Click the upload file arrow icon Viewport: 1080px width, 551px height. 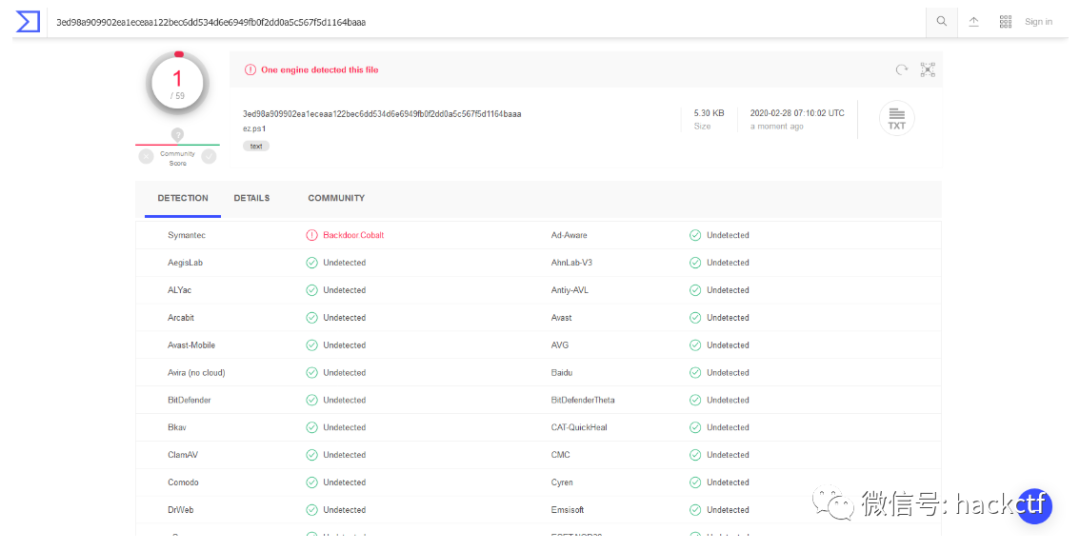973,21
